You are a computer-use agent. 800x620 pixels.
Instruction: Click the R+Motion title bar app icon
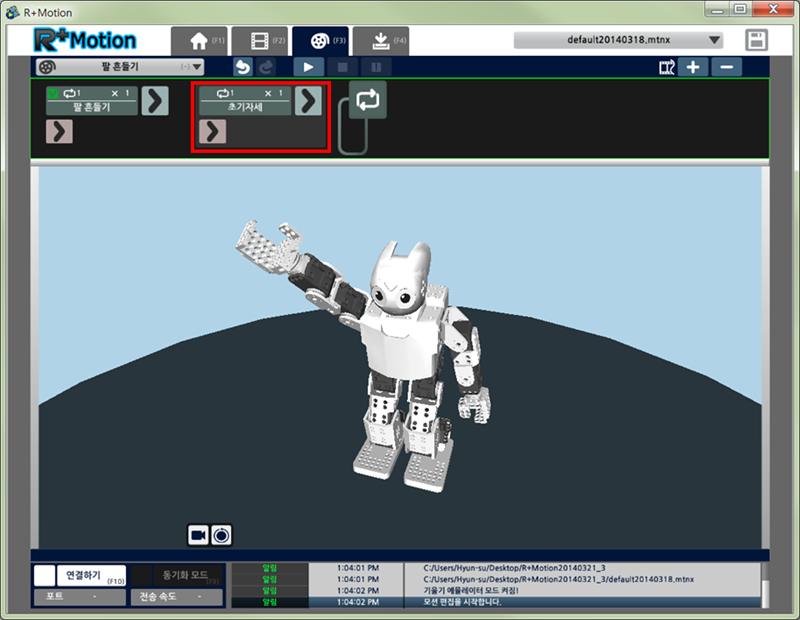13,12
